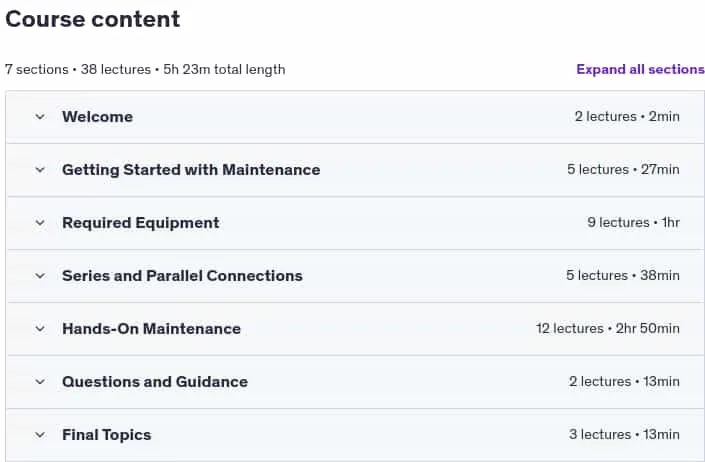Select the Final Topics section title
The image size is (705, 462).
107,435
